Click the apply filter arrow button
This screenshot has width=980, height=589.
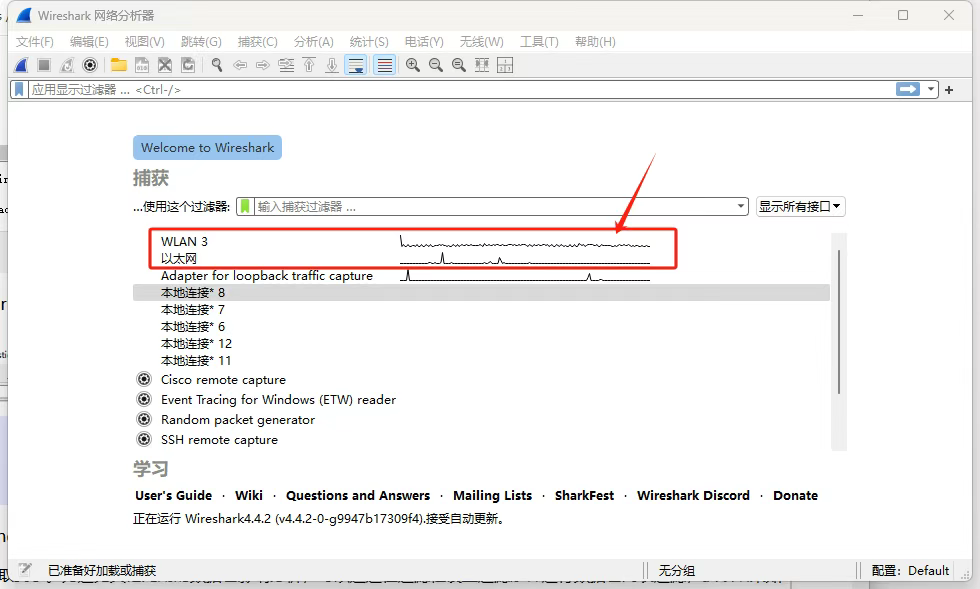tap(908, 89)
